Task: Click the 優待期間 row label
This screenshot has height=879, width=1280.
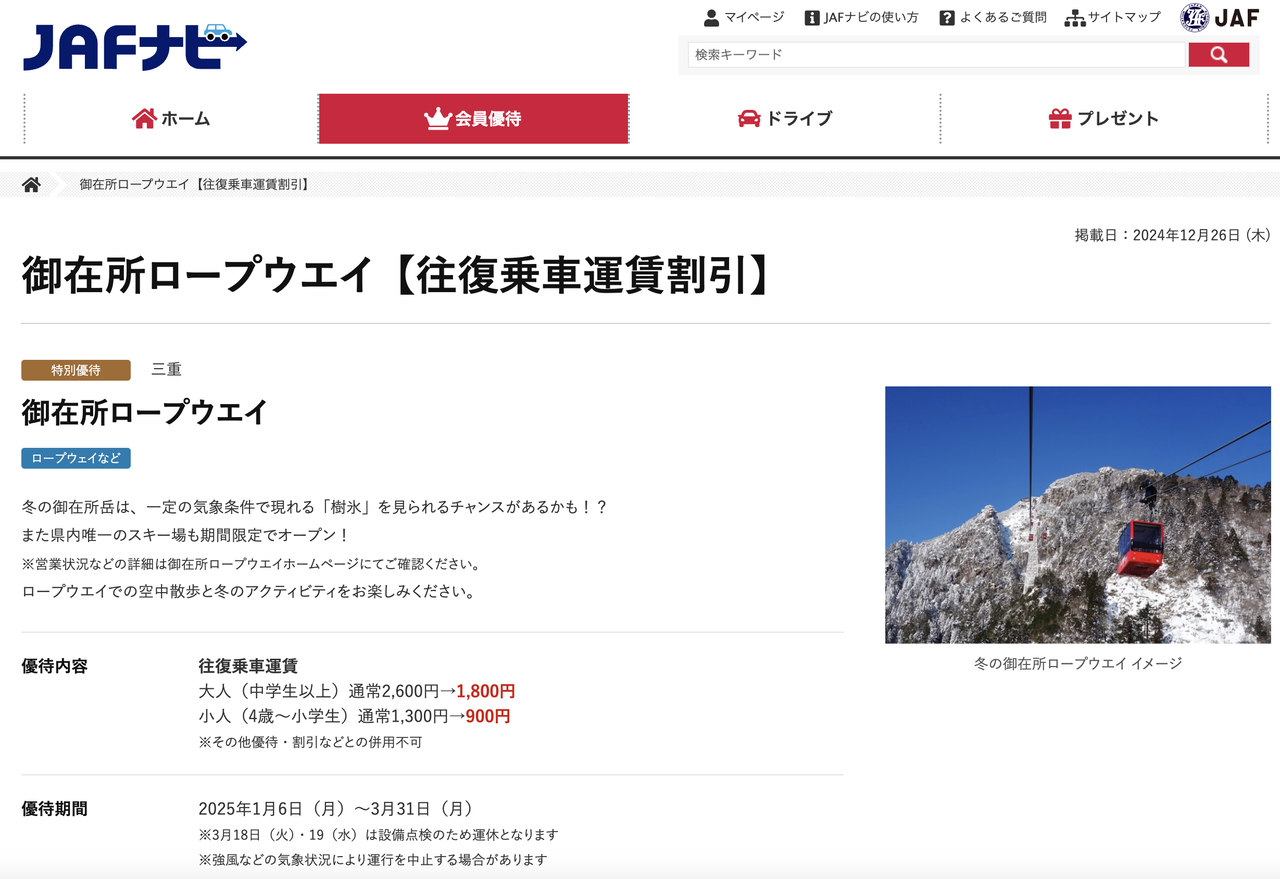Action: pos(54,809)
